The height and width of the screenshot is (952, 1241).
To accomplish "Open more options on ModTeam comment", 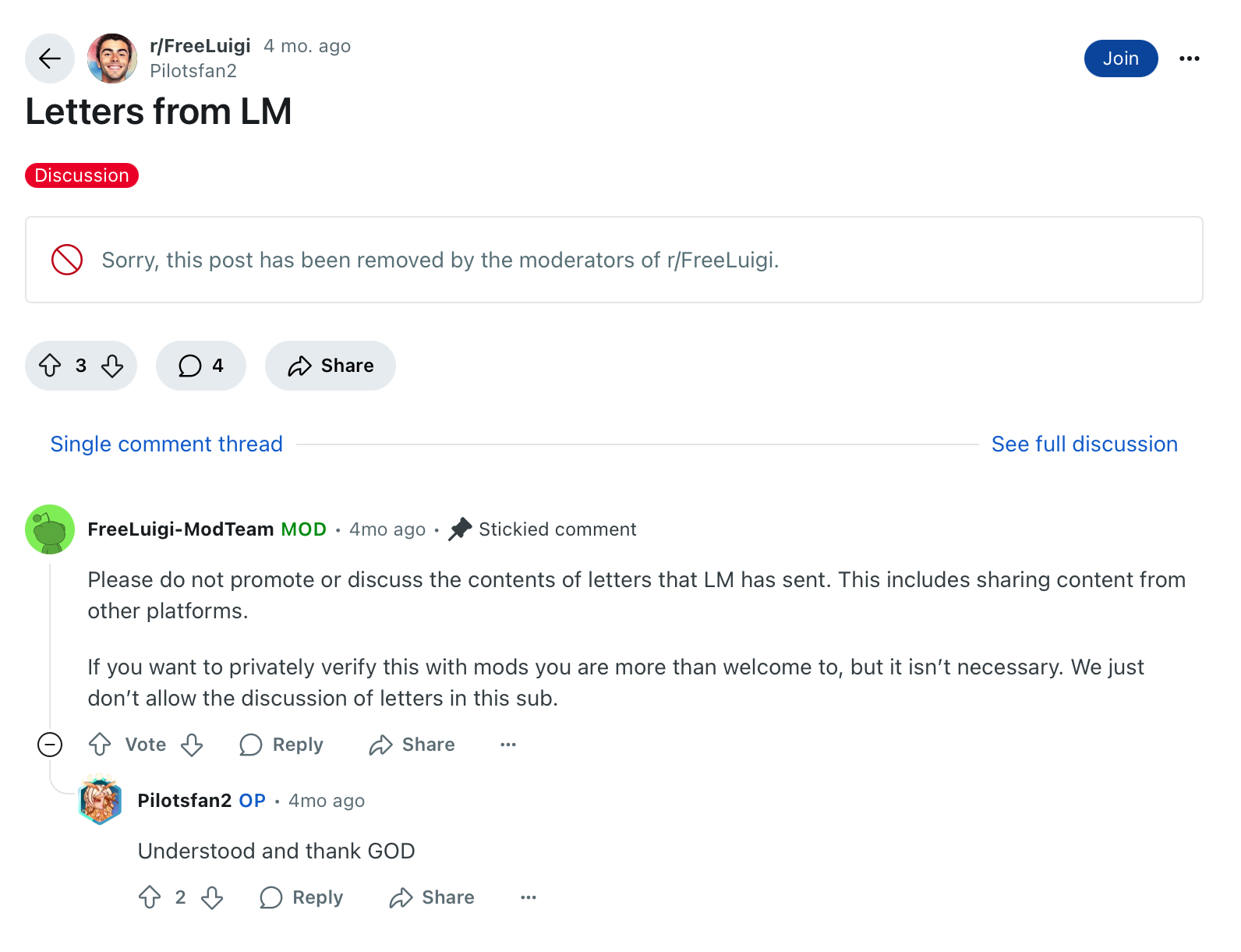I will (x=508, y=745).
